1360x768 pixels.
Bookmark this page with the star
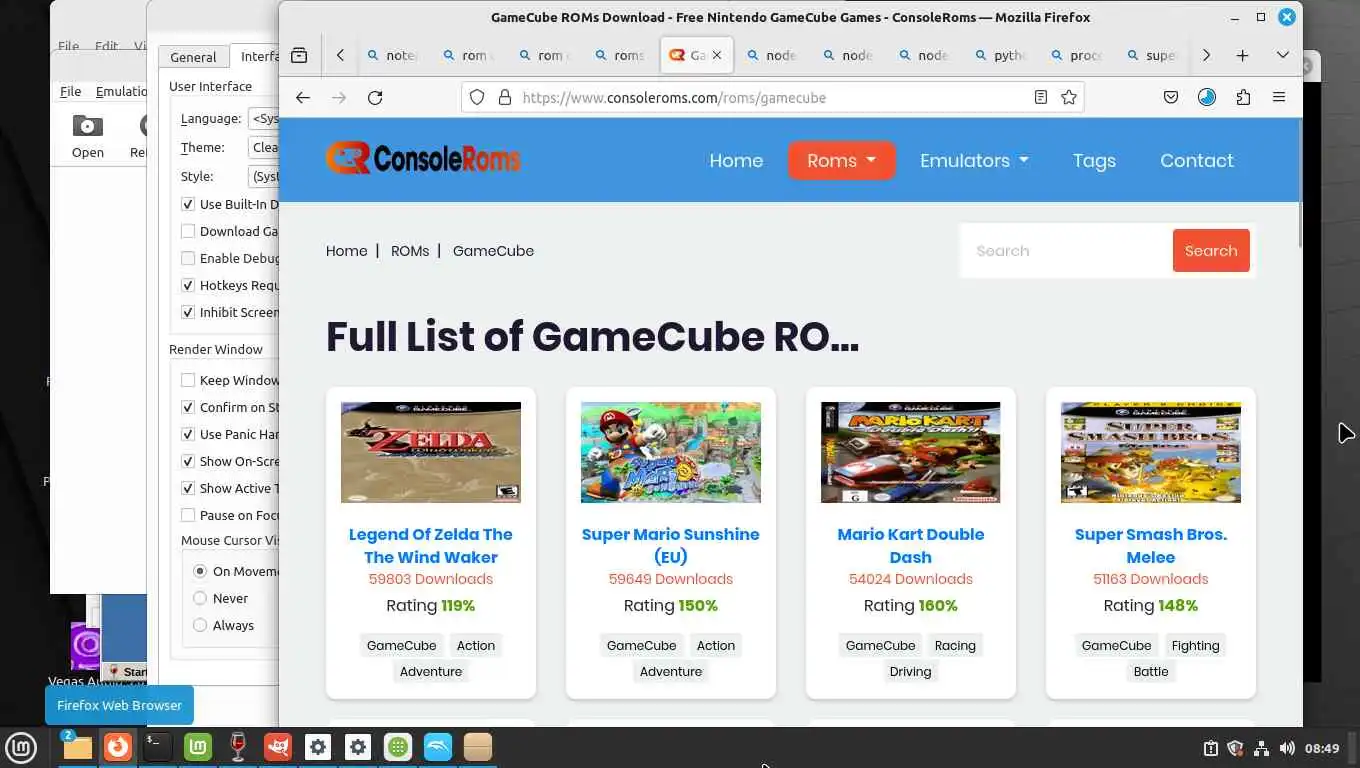(1069, 97)
